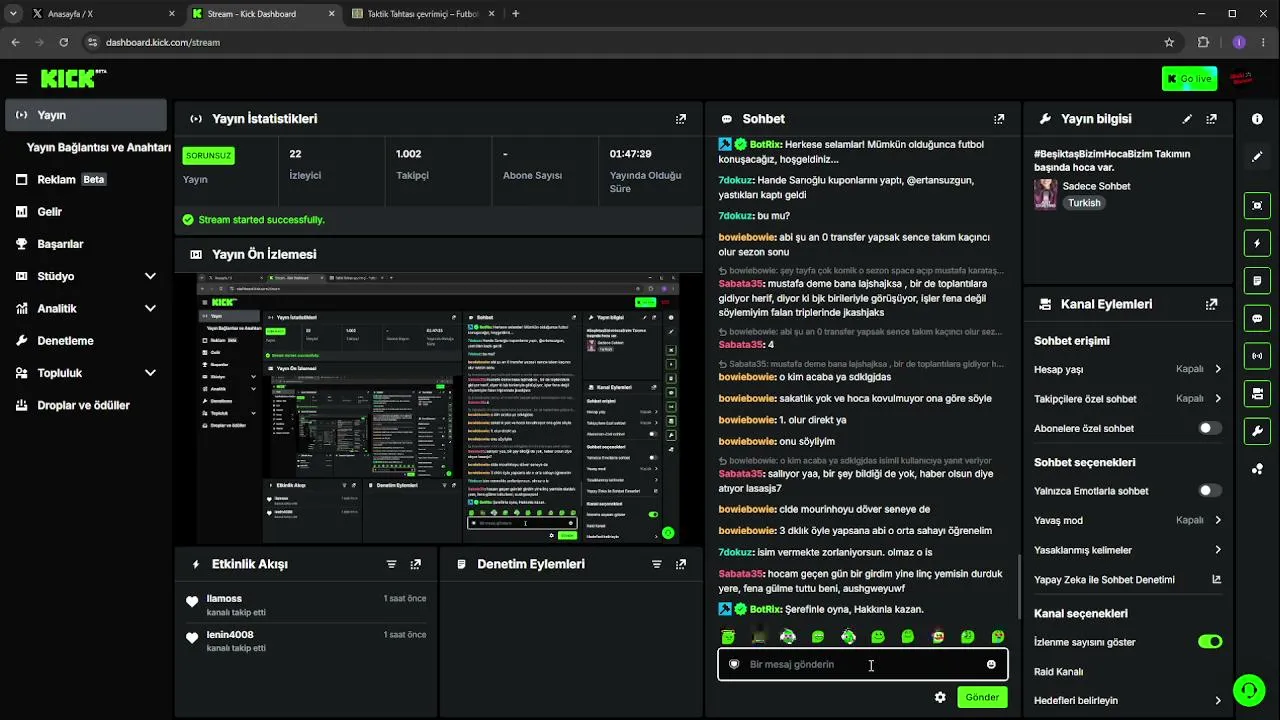The image size is (1280, 720).
Task: Click the shield icon in the message box
Action: click(x=733, y=664)
